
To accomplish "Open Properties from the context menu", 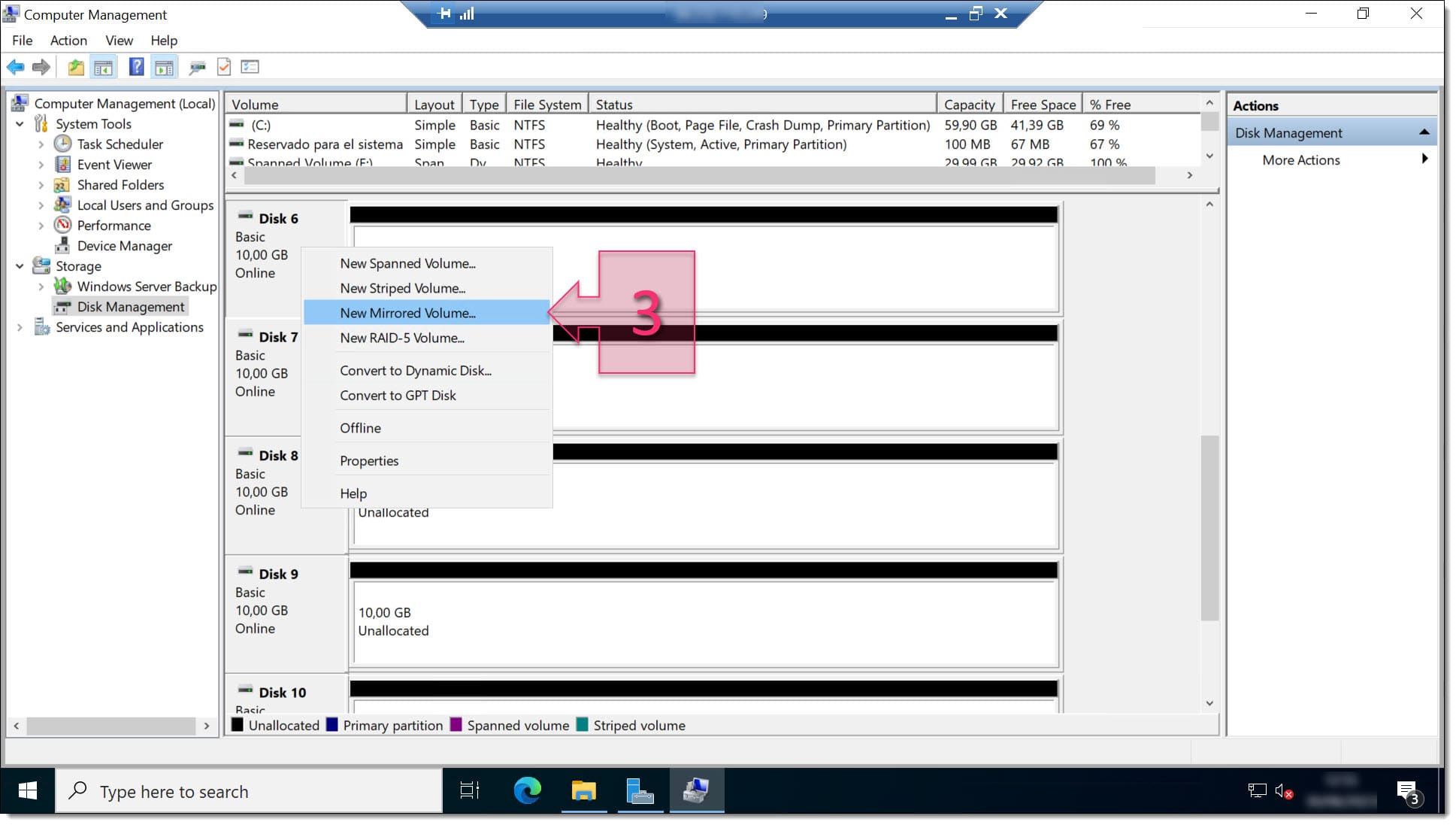I will 427,460.
